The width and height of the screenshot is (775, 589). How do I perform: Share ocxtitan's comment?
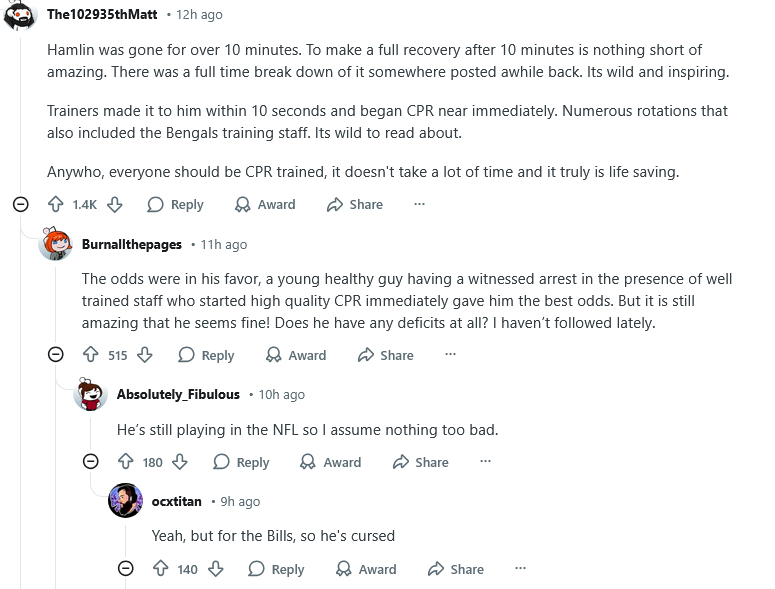455,569
